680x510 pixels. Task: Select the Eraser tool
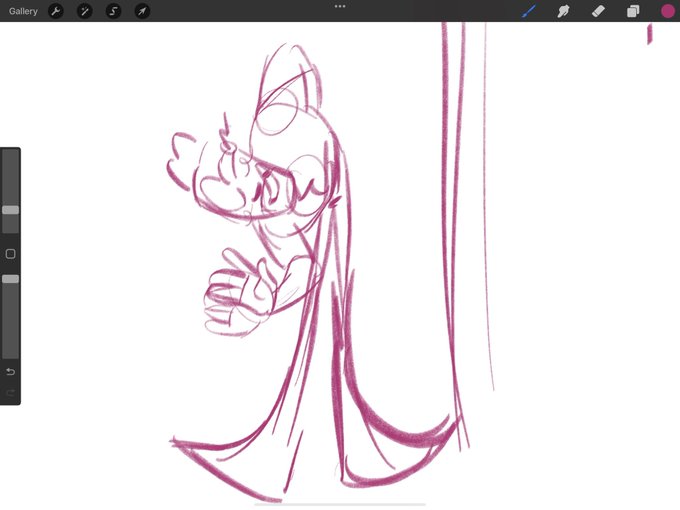coord(598,11)
